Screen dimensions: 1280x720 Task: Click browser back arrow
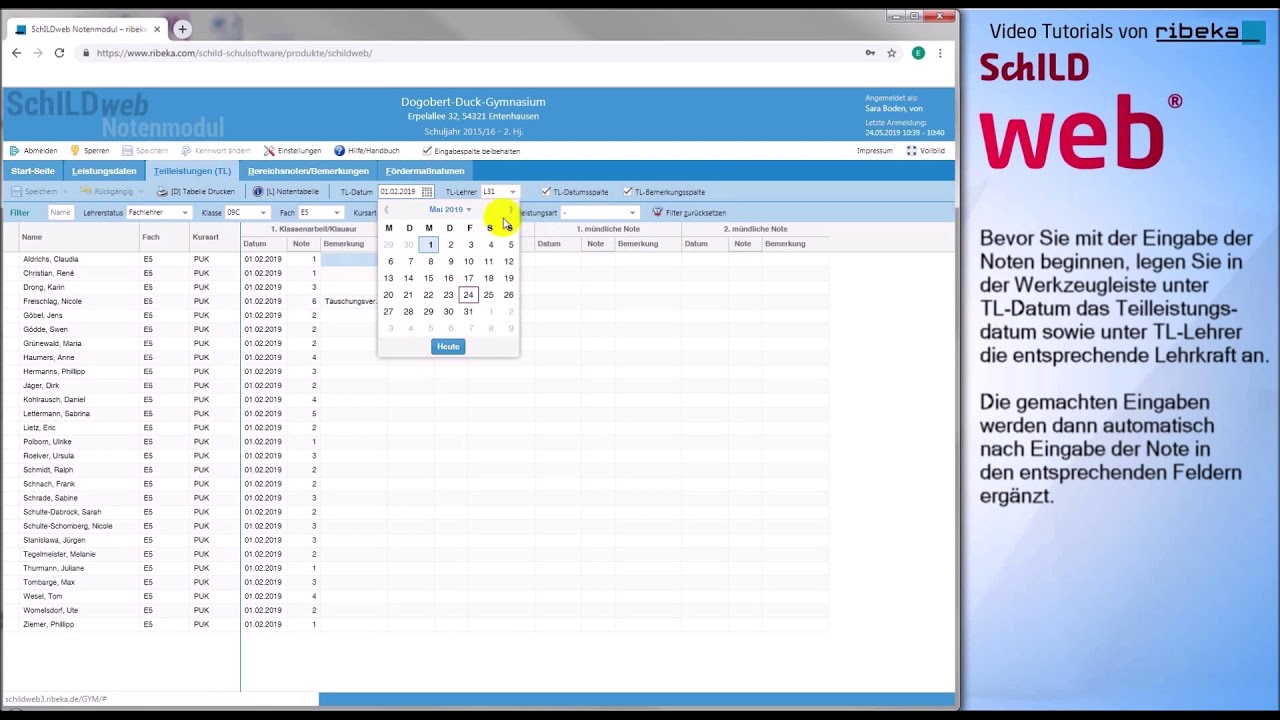16,53
